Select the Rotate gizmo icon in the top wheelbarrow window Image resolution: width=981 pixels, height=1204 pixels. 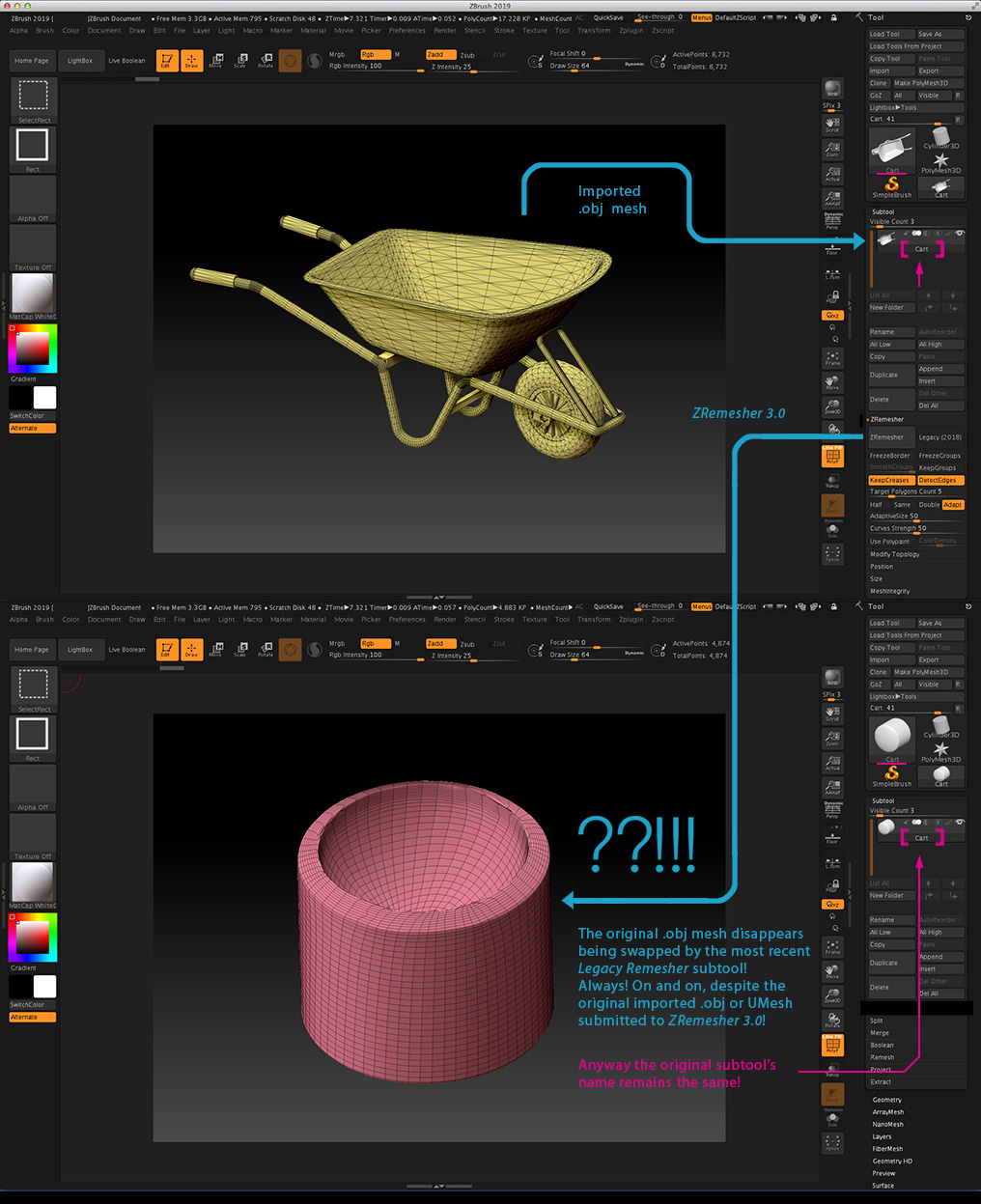265,61
